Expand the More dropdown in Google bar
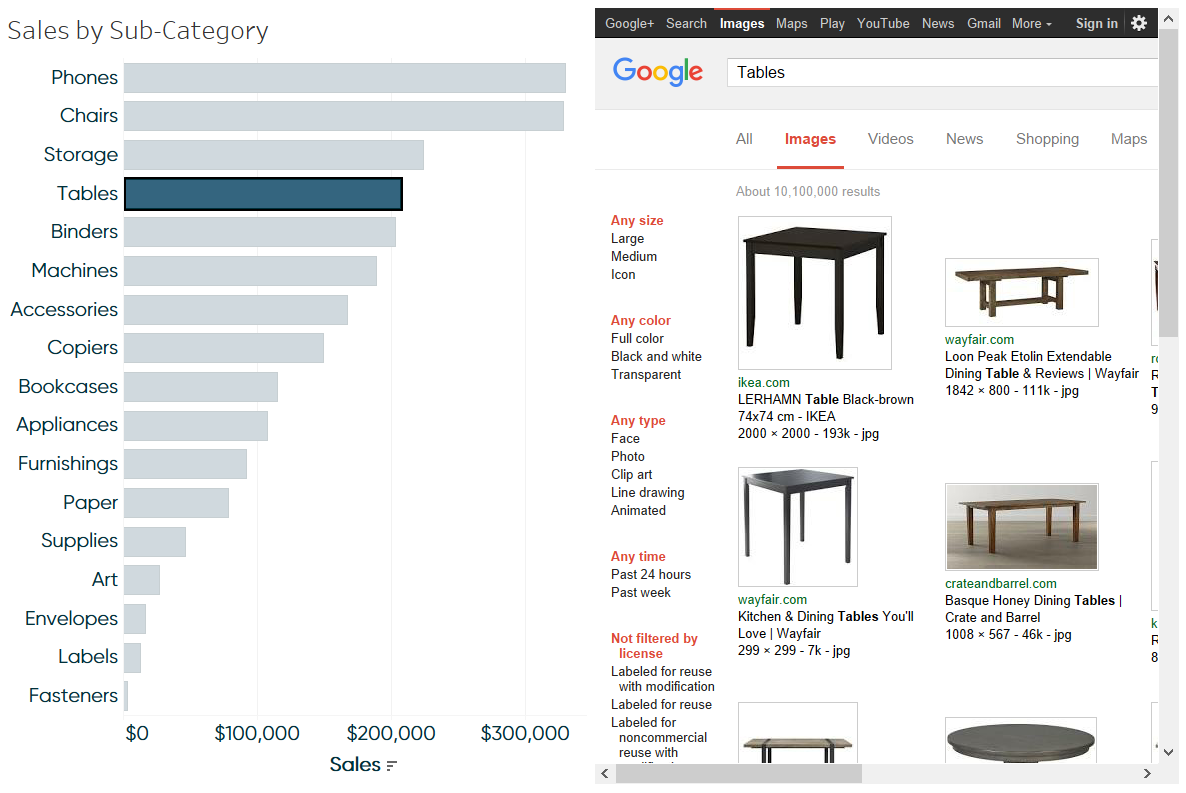 click(x=1032, y=23)
